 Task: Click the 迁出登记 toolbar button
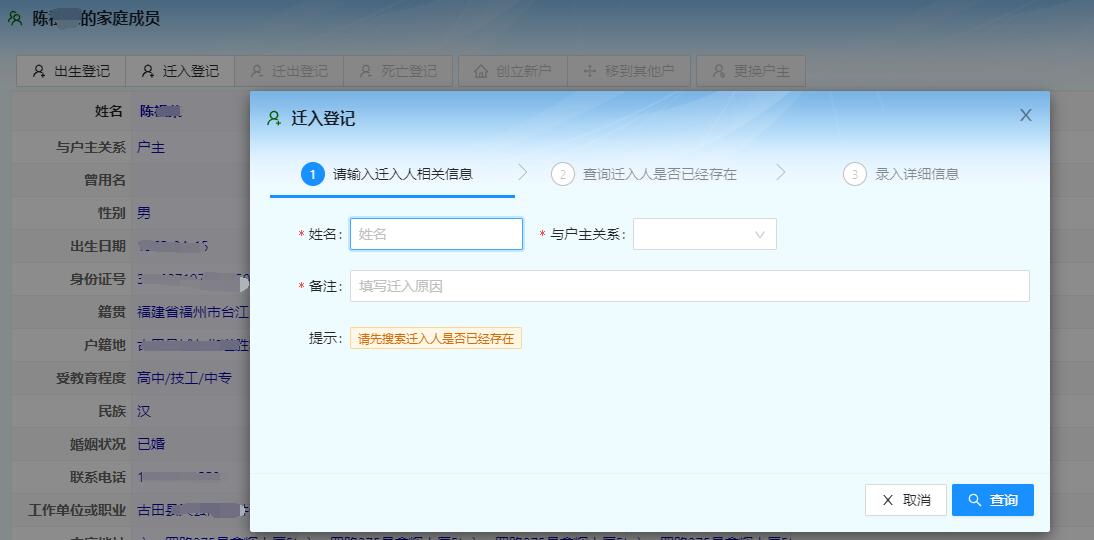click(x=289, y=71)
